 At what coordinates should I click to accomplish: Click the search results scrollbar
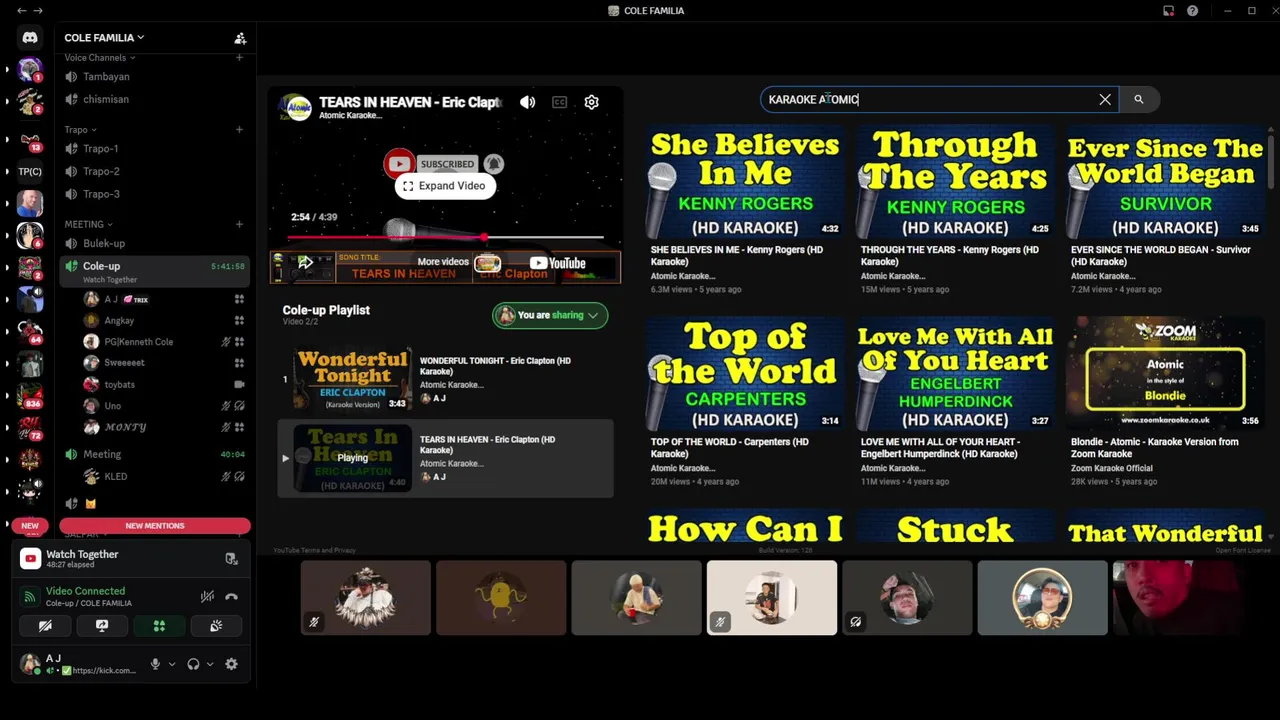coord(1272,161)
